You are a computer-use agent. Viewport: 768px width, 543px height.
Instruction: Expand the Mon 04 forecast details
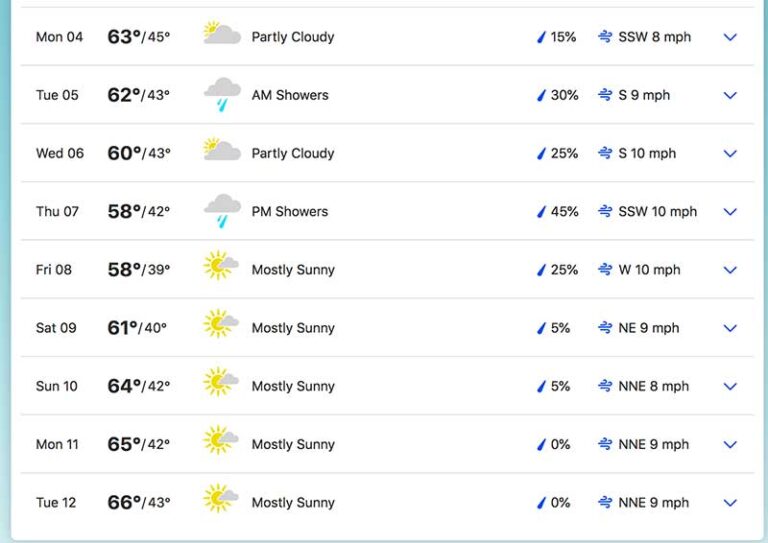730,37
